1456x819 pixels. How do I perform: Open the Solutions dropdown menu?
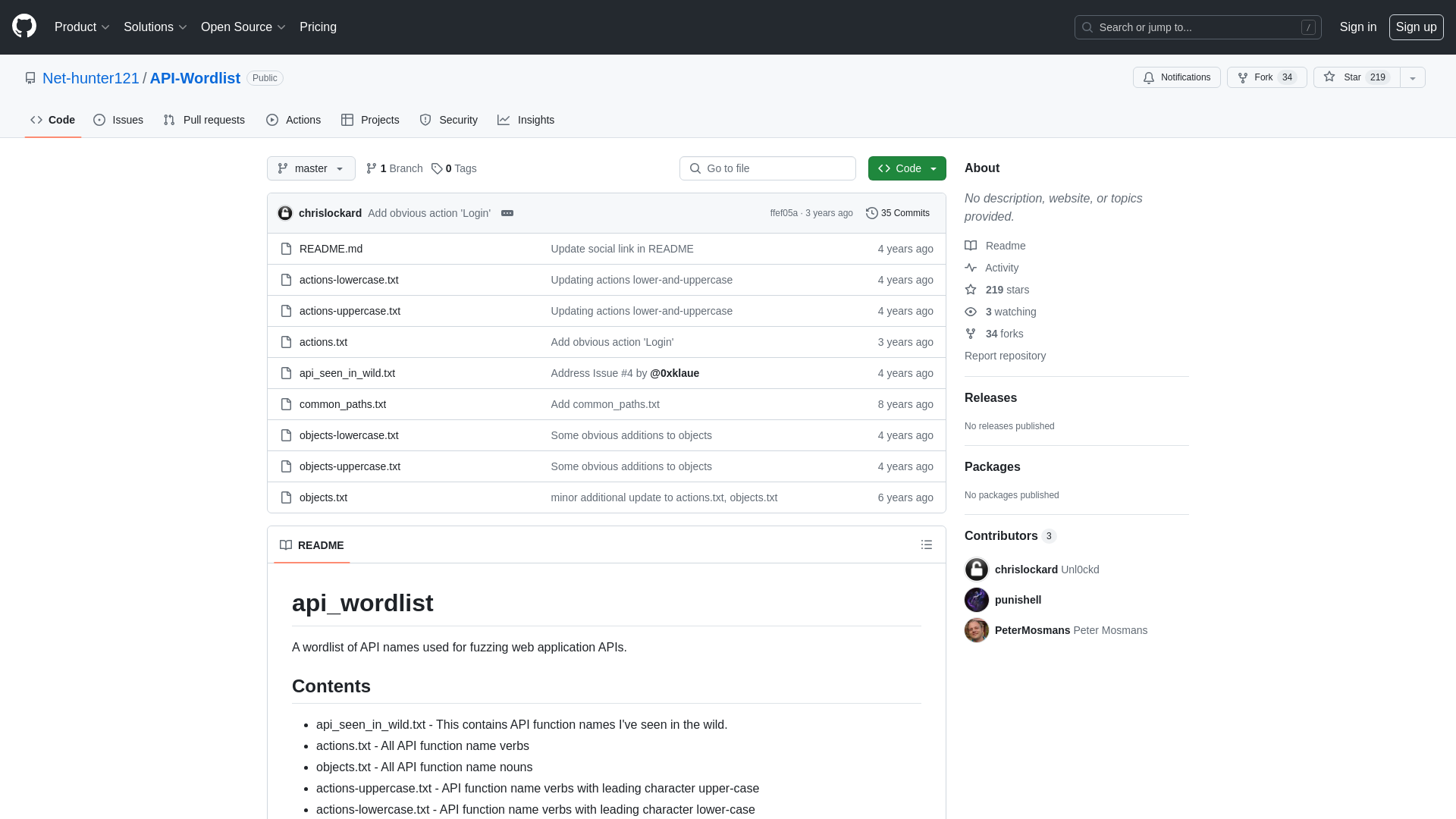pyautogui.click(x=155, y=27)
